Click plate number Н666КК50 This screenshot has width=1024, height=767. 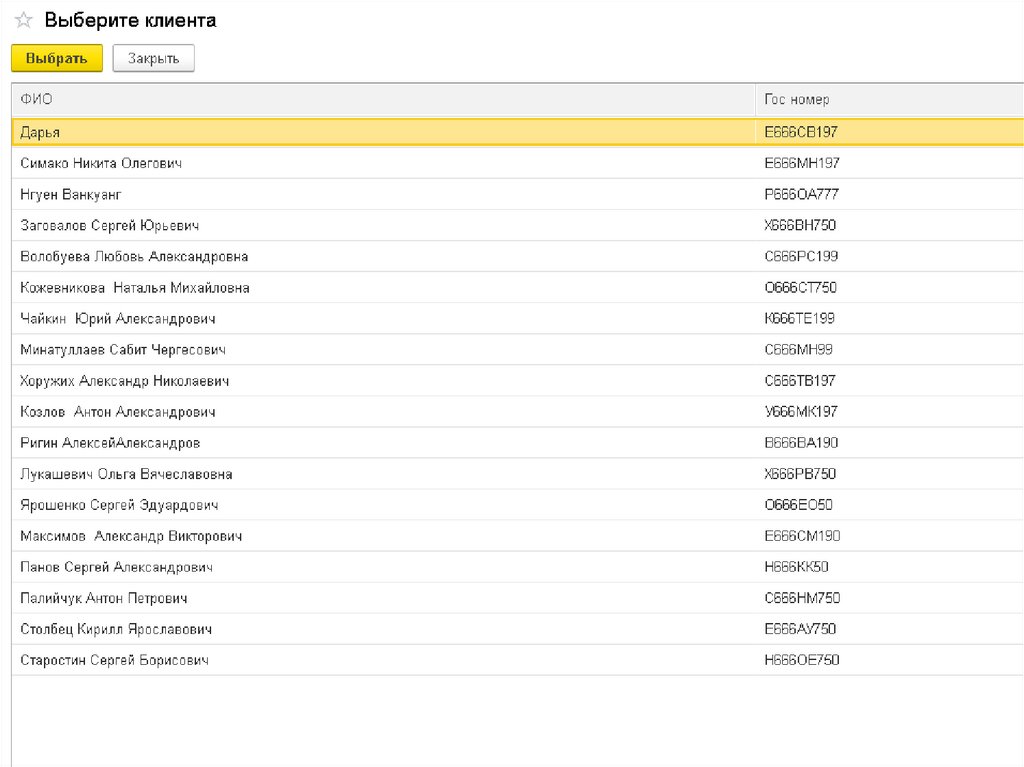(796, 567)
